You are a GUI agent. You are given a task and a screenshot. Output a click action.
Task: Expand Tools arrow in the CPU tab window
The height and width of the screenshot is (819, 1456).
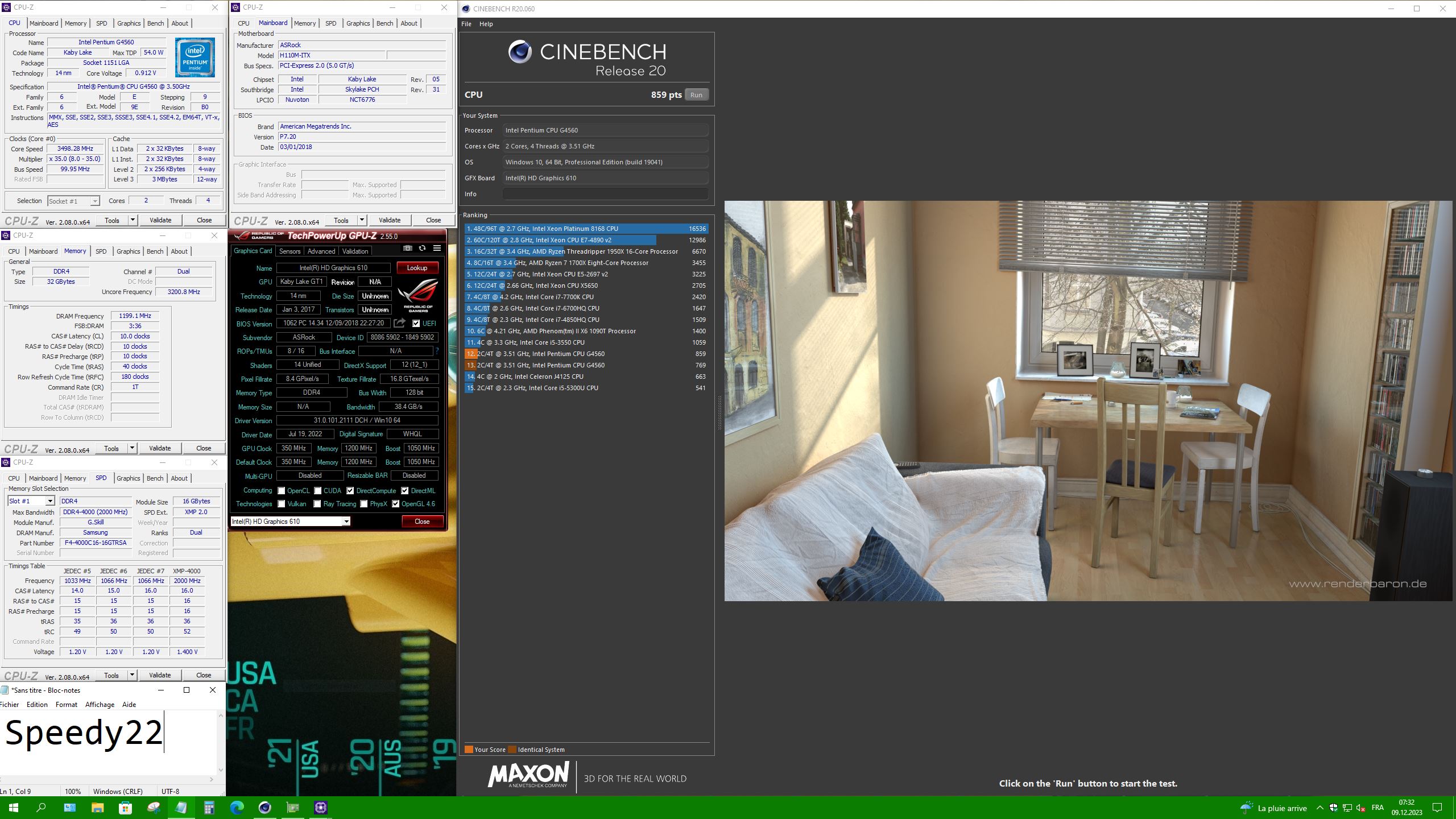pos(133,220)
